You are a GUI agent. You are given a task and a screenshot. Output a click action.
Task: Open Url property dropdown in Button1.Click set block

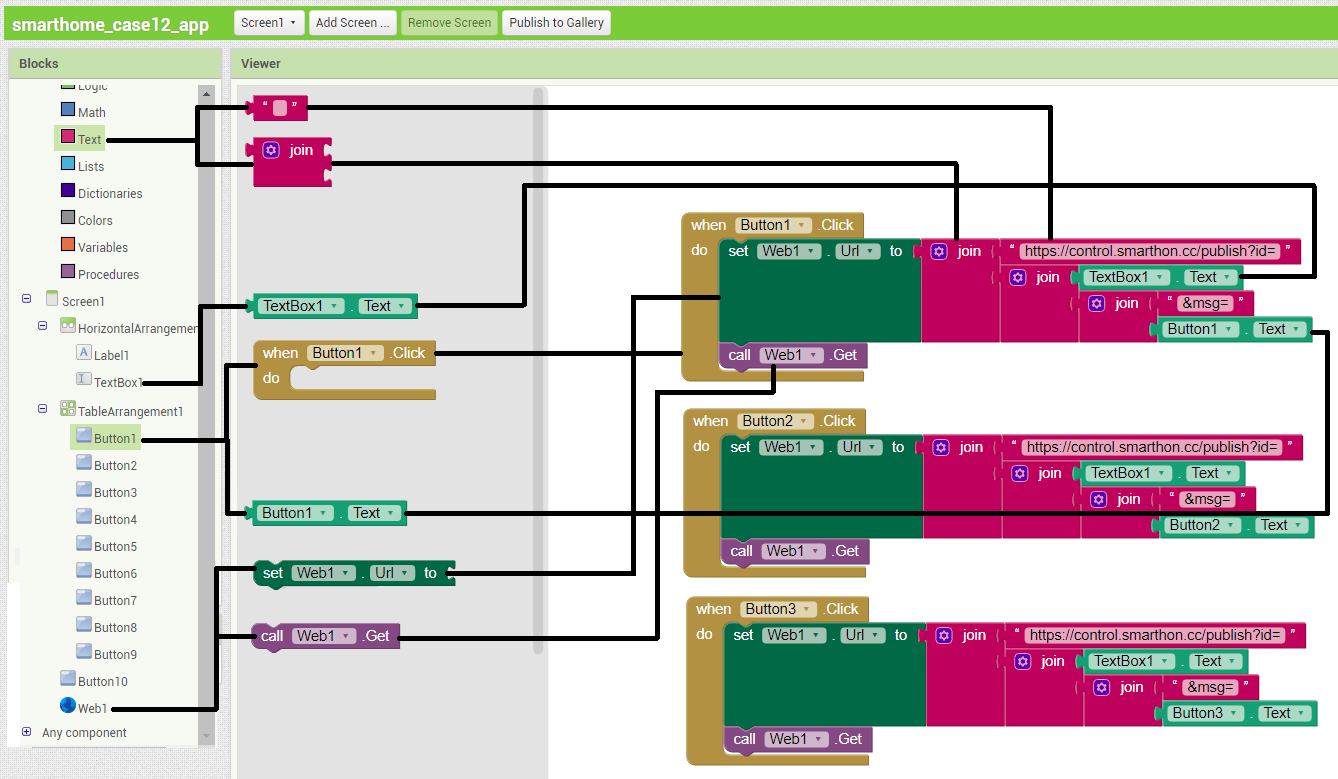[x=859, y=251]
